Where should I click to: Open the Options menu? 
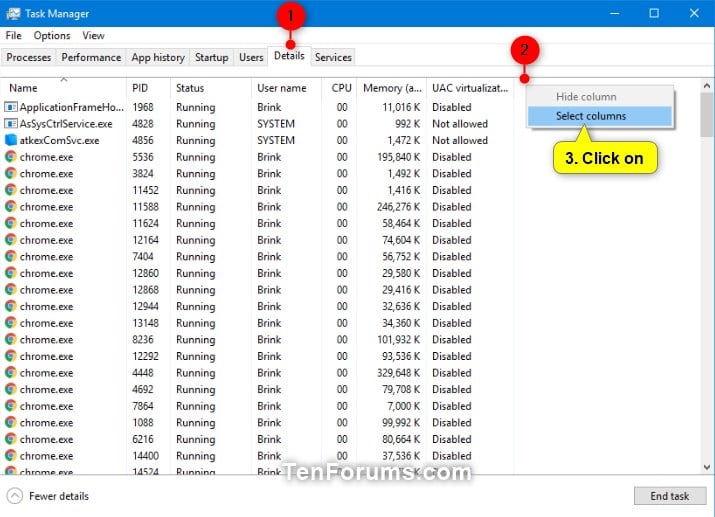coord(52,36)
